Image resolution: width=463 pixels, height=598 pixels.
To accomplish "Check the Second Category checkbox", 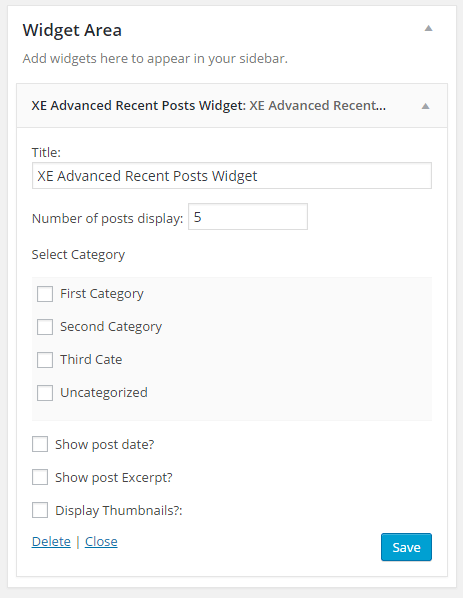I will (x=45, y=327).
